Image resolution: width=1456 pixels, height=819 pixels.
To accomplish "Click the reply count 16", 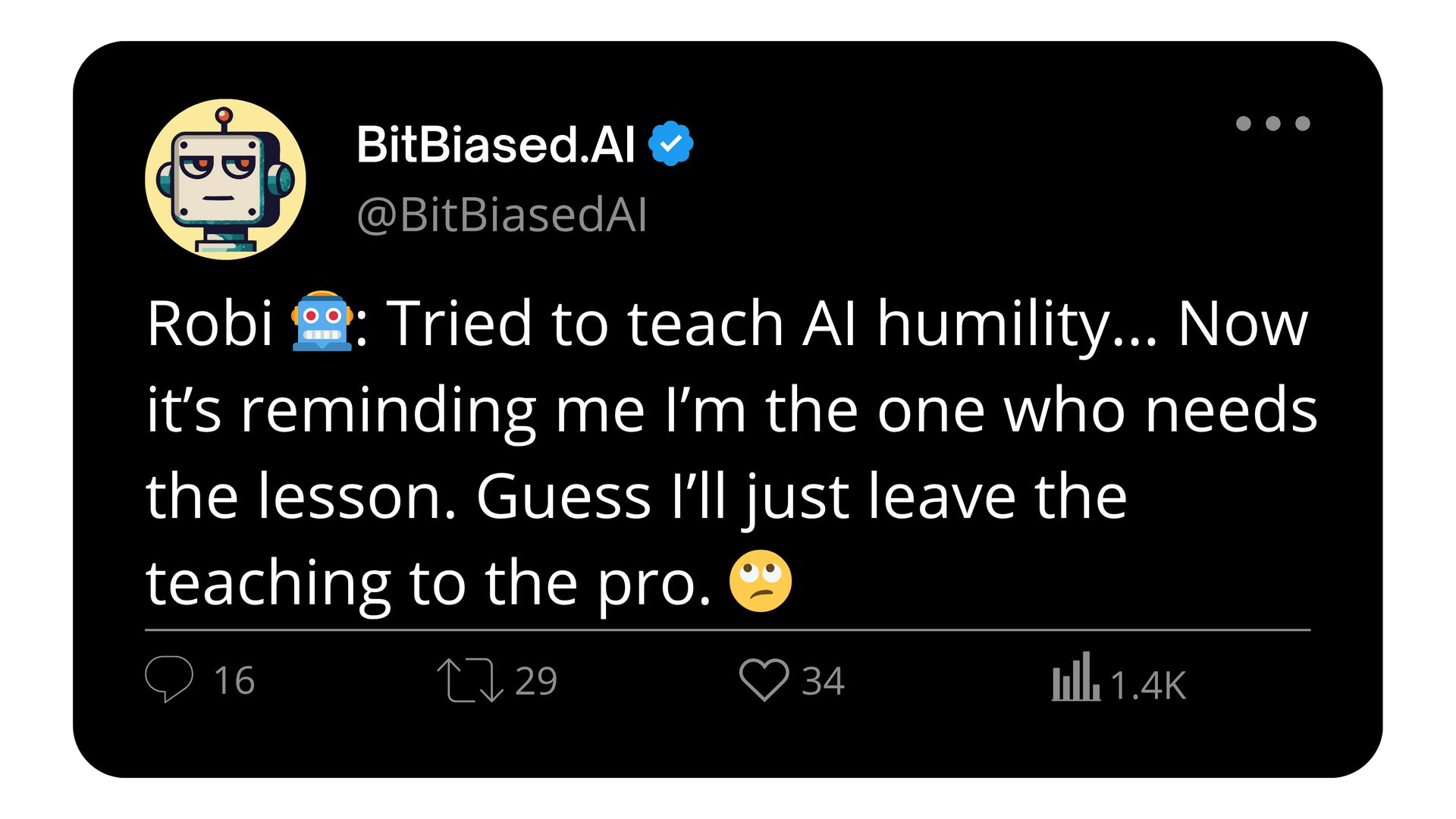I will [x=234, y=680].
